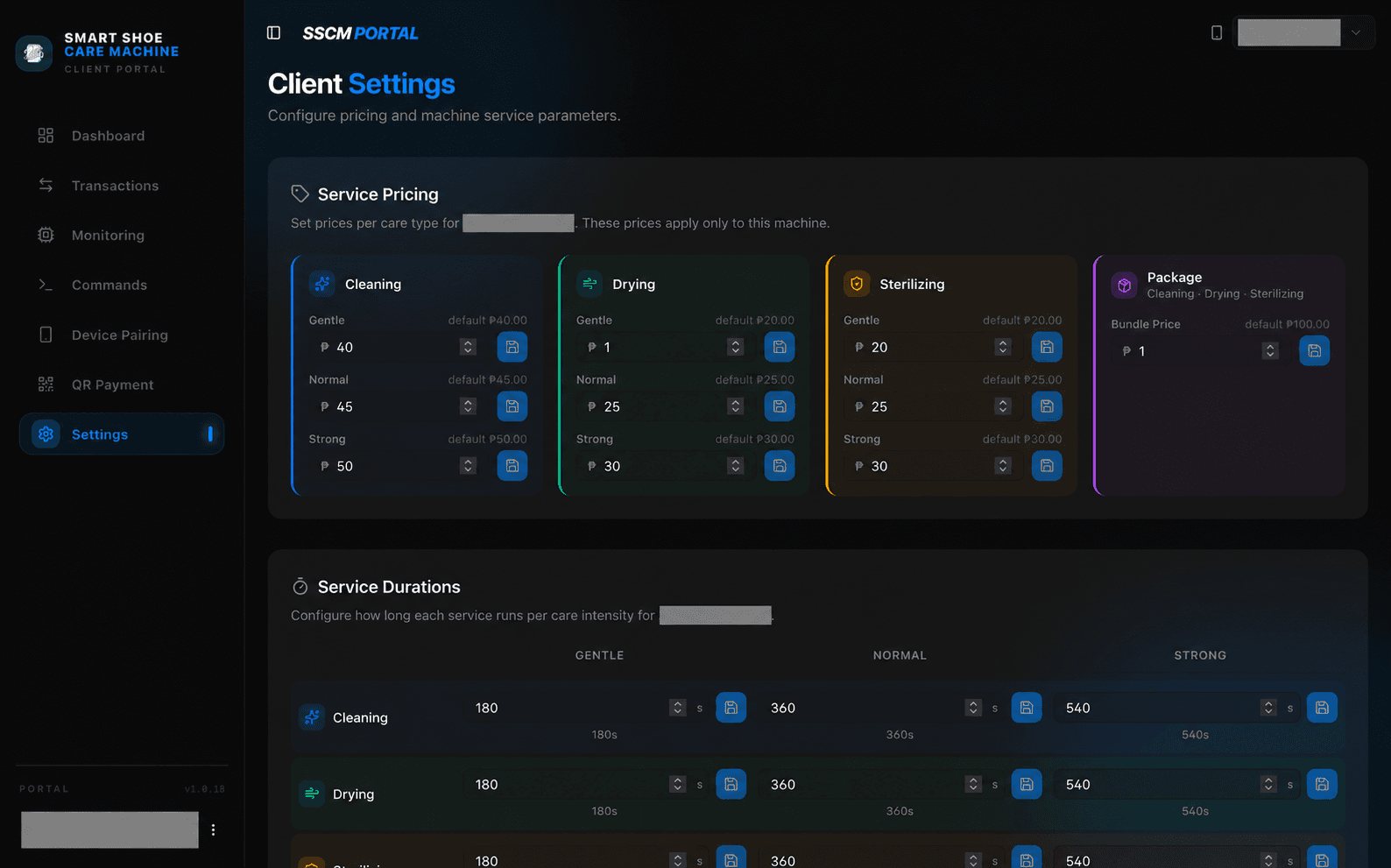
Task: Save Drying Strong duration of 540 seconds
Action: coord(1322,784)
